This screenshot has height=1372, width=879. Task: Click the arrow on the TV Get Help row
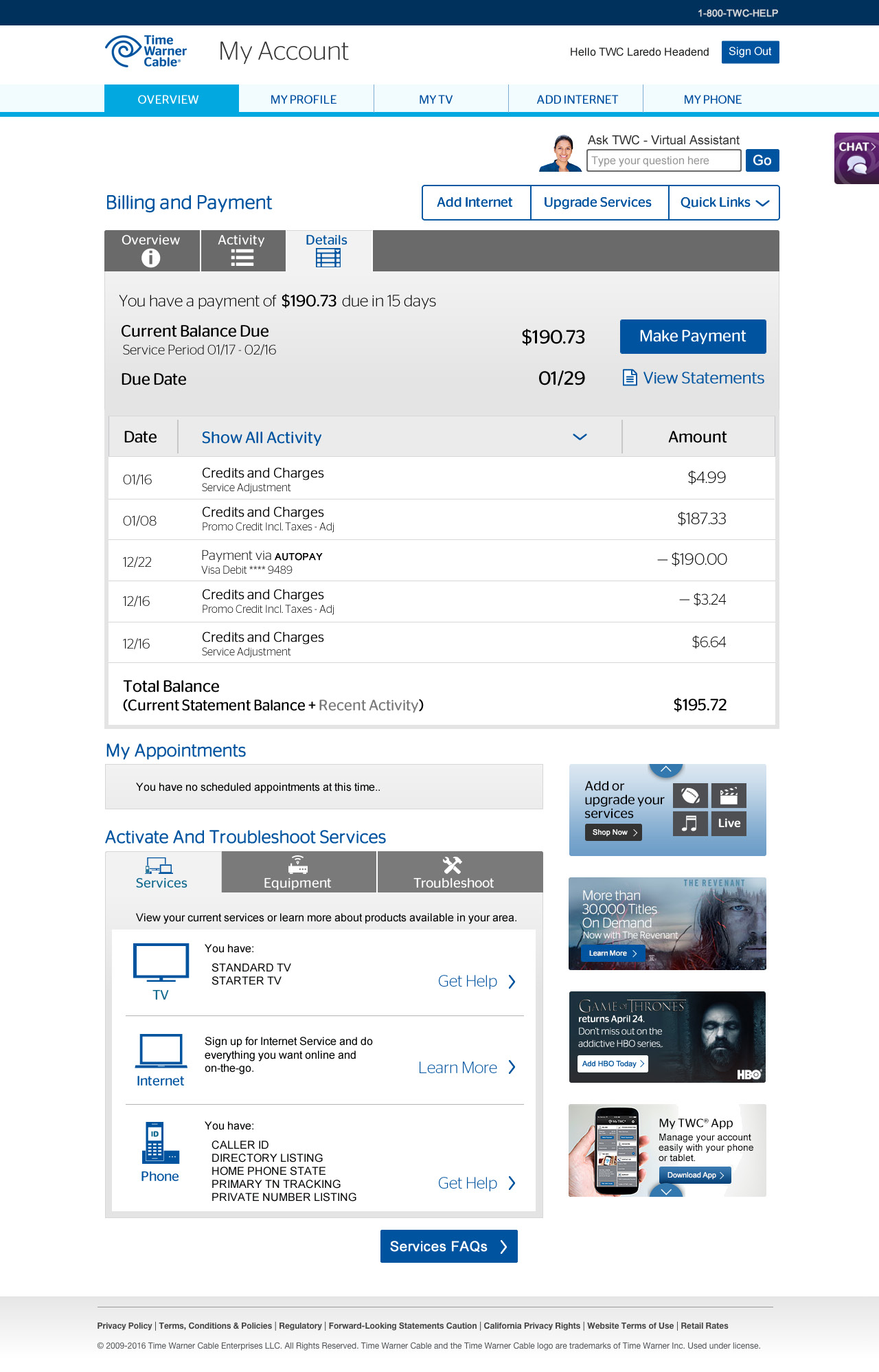click(x=512, y=982)
